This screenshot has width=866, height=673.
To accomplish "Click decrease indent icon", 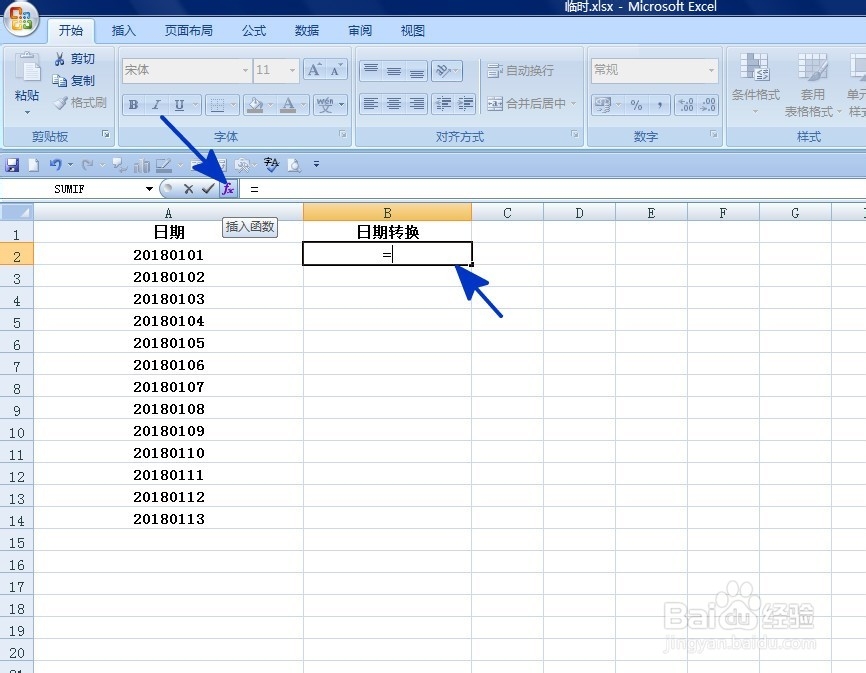I will coord(443,103).
